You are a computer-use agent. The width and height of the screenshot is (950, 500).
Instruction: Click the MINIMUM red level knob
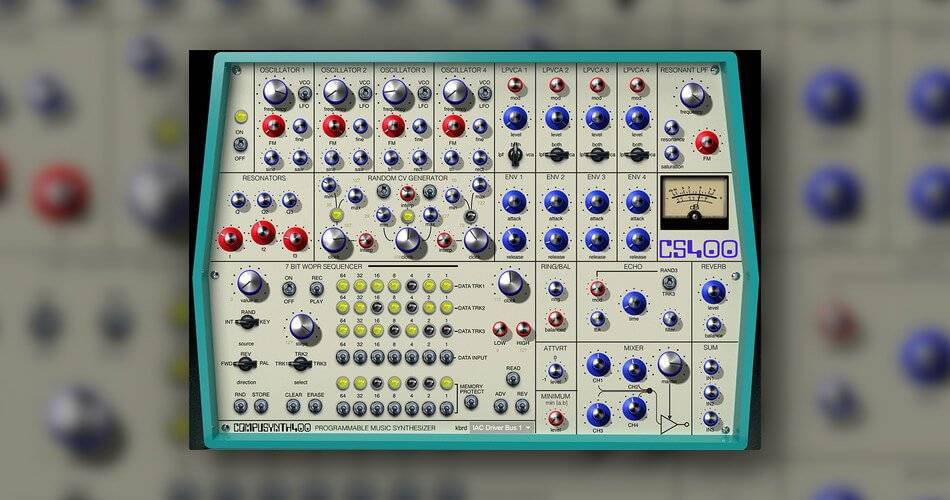click(556, 418)
